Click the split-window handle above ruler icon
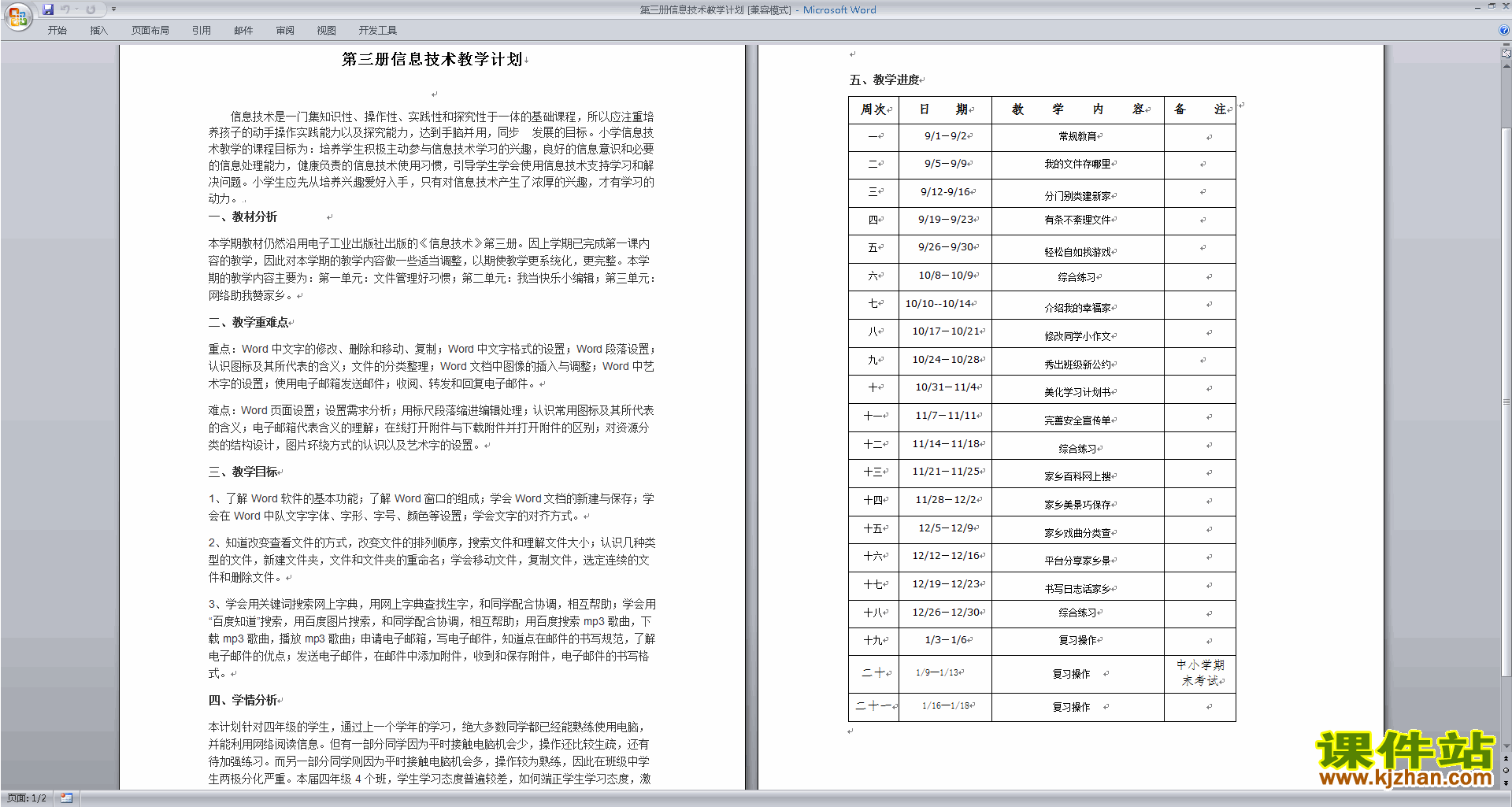1512x807 pixels. click(1506, 45)
